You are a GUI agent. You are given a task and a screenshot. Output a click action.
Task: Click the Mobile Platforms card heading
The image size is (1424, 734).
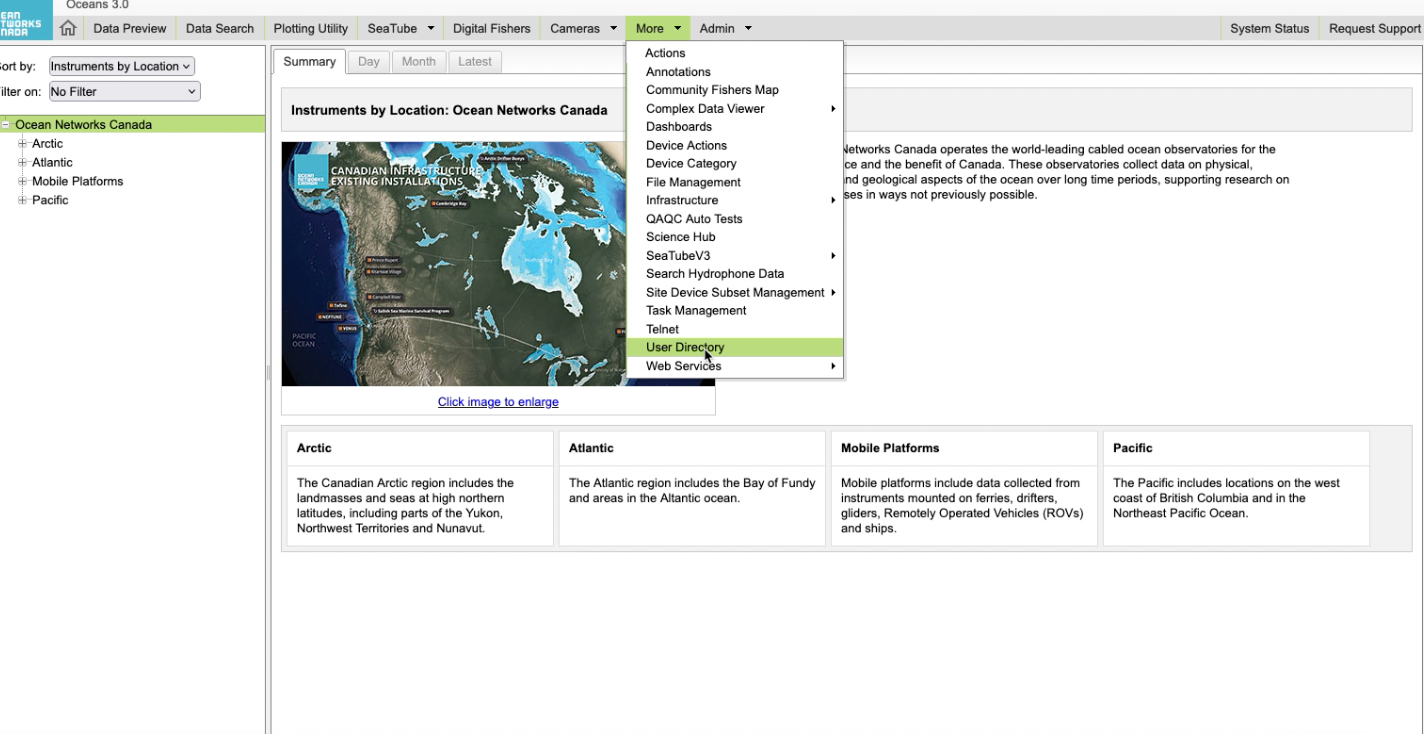890,448
